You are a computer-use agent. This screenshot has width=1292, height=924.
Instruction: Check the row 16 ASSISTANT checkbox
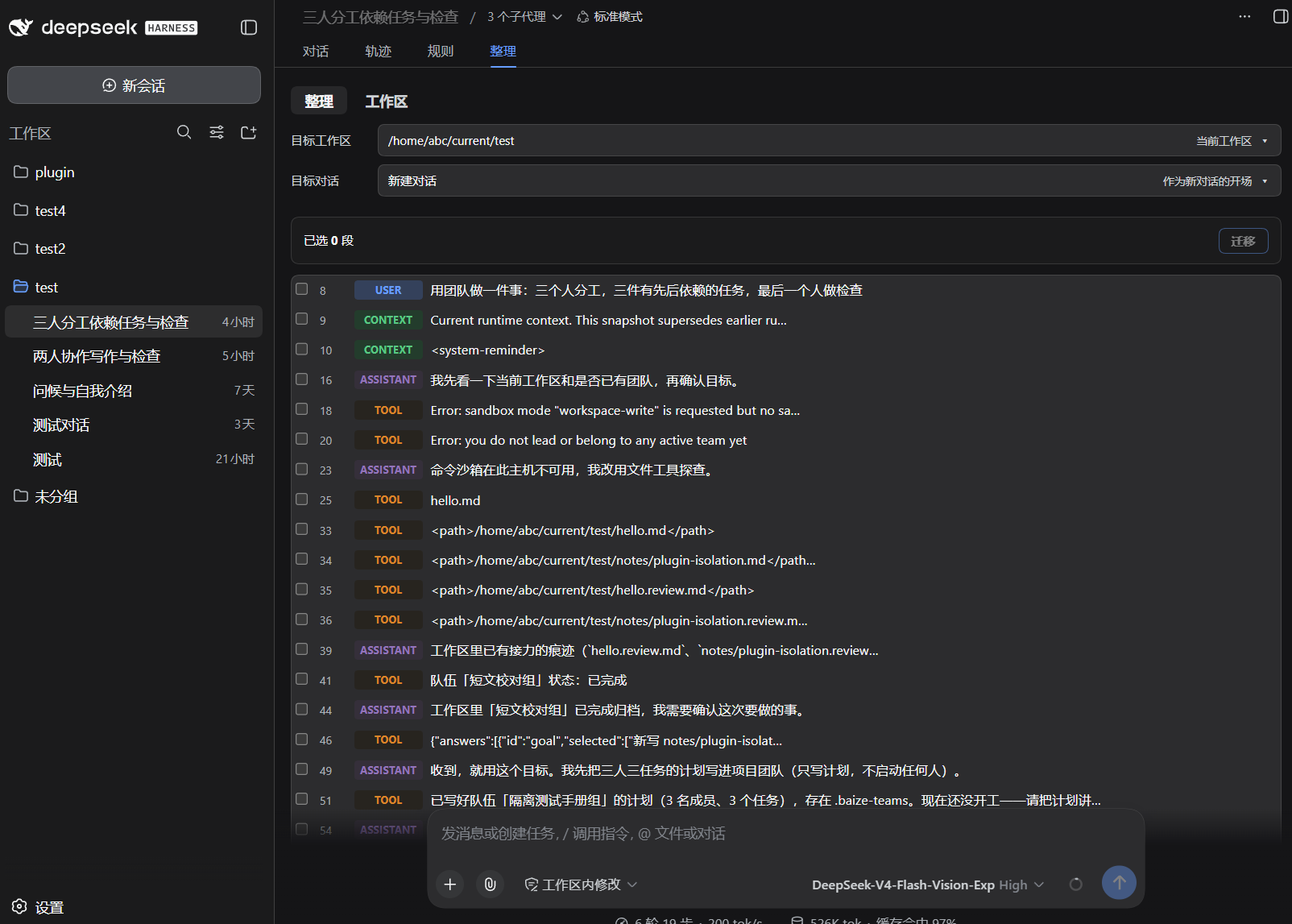click(302, 379)
